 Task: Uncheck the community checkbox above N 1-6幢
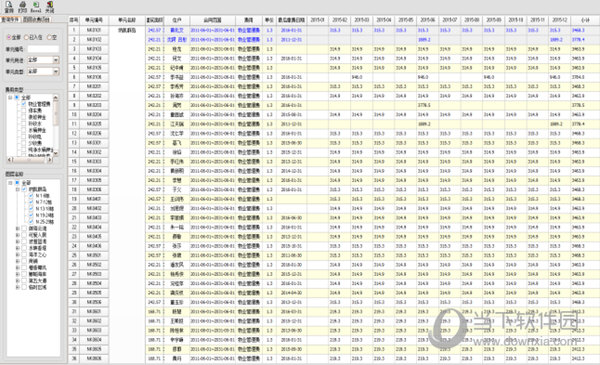tap(24, 189)
